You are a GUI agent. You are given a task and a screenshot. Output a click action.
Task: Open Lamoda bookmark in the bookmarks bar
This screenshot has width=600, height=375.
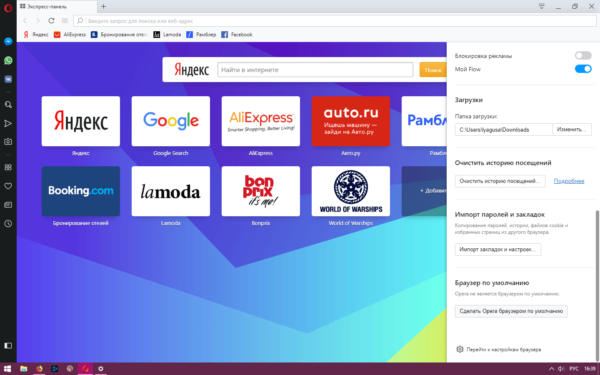(167, 34)
